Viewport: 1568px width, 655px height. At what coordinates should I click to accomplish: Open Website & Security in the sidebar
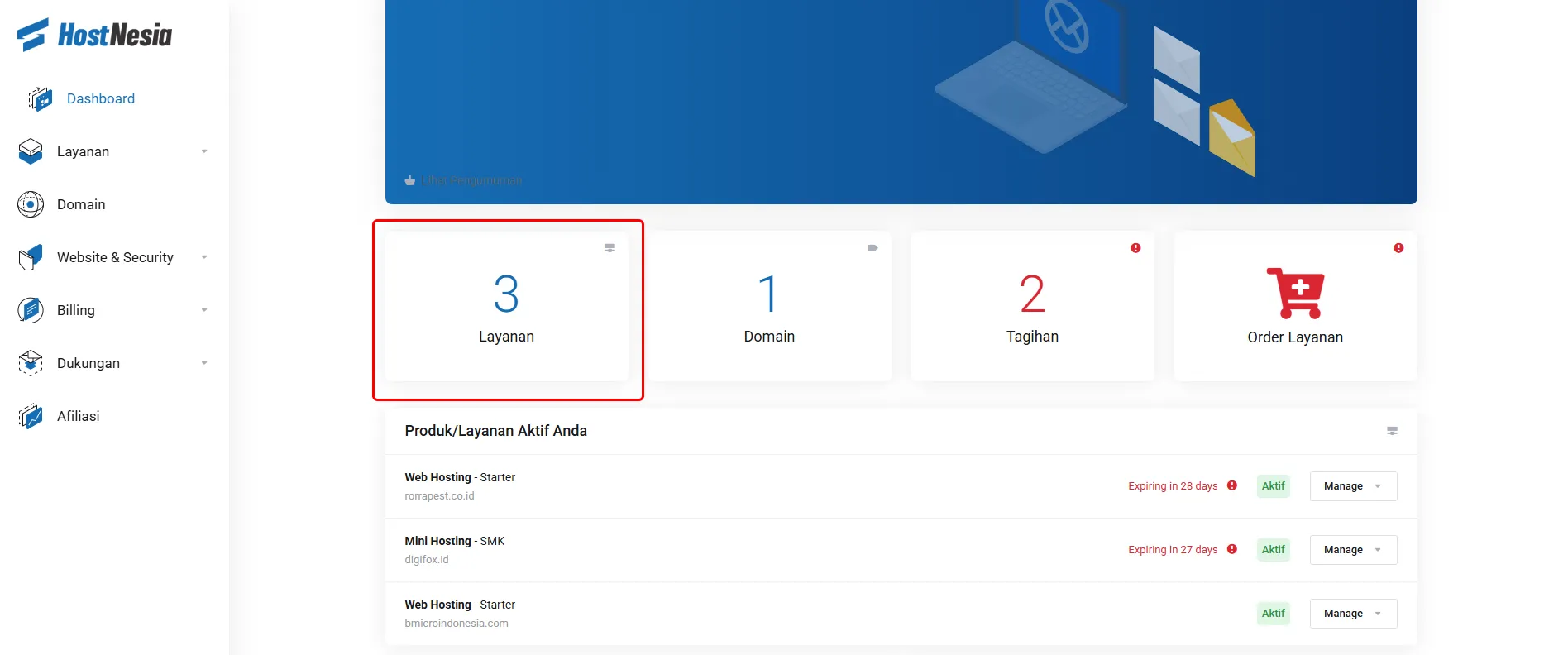[x=115, y=257]
